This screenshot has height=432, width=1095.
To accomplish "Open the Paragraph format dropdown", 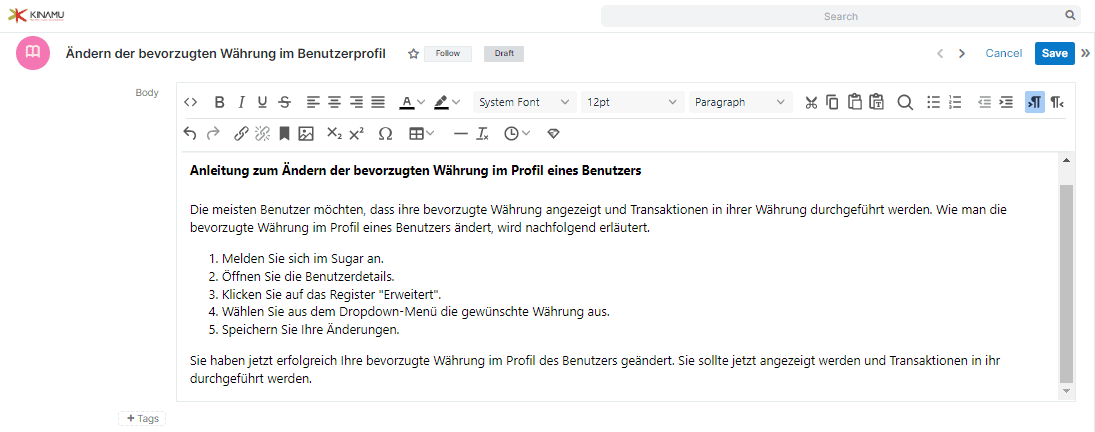I will [741, 102].
